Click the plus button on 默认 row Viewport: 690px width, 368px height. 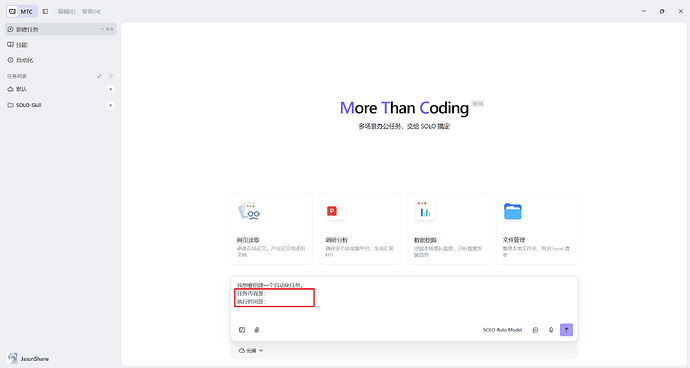coord(110,89)
